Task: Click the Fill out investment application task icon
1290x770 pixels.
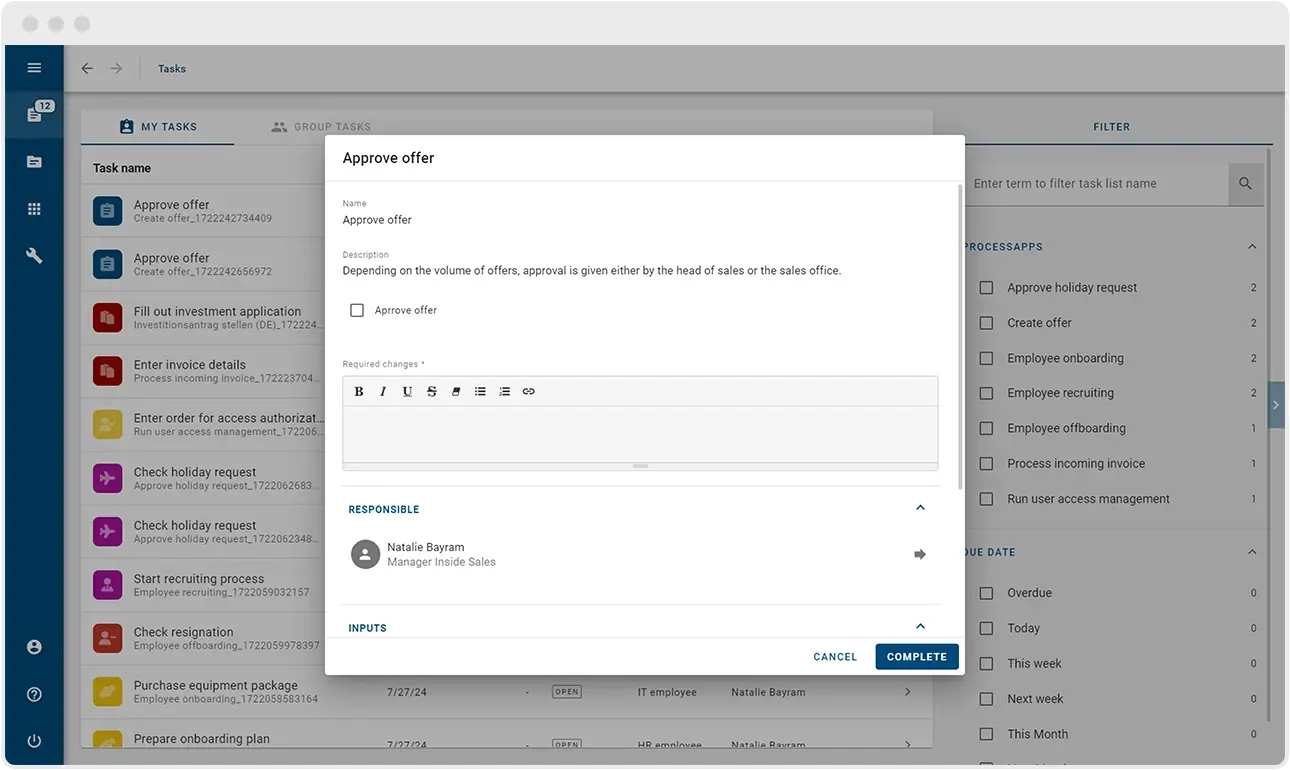Action: pyautogui.click(x=107, y=318)
